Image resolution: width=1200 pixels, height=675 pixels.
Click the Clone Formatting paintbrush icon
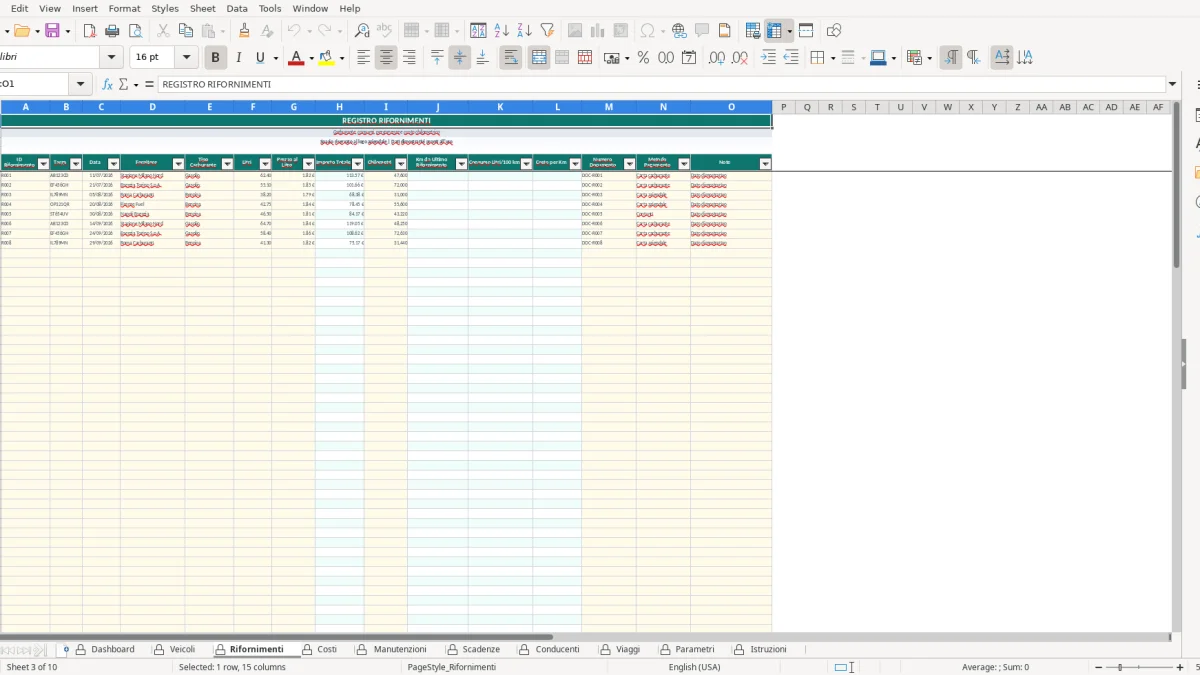244,31
